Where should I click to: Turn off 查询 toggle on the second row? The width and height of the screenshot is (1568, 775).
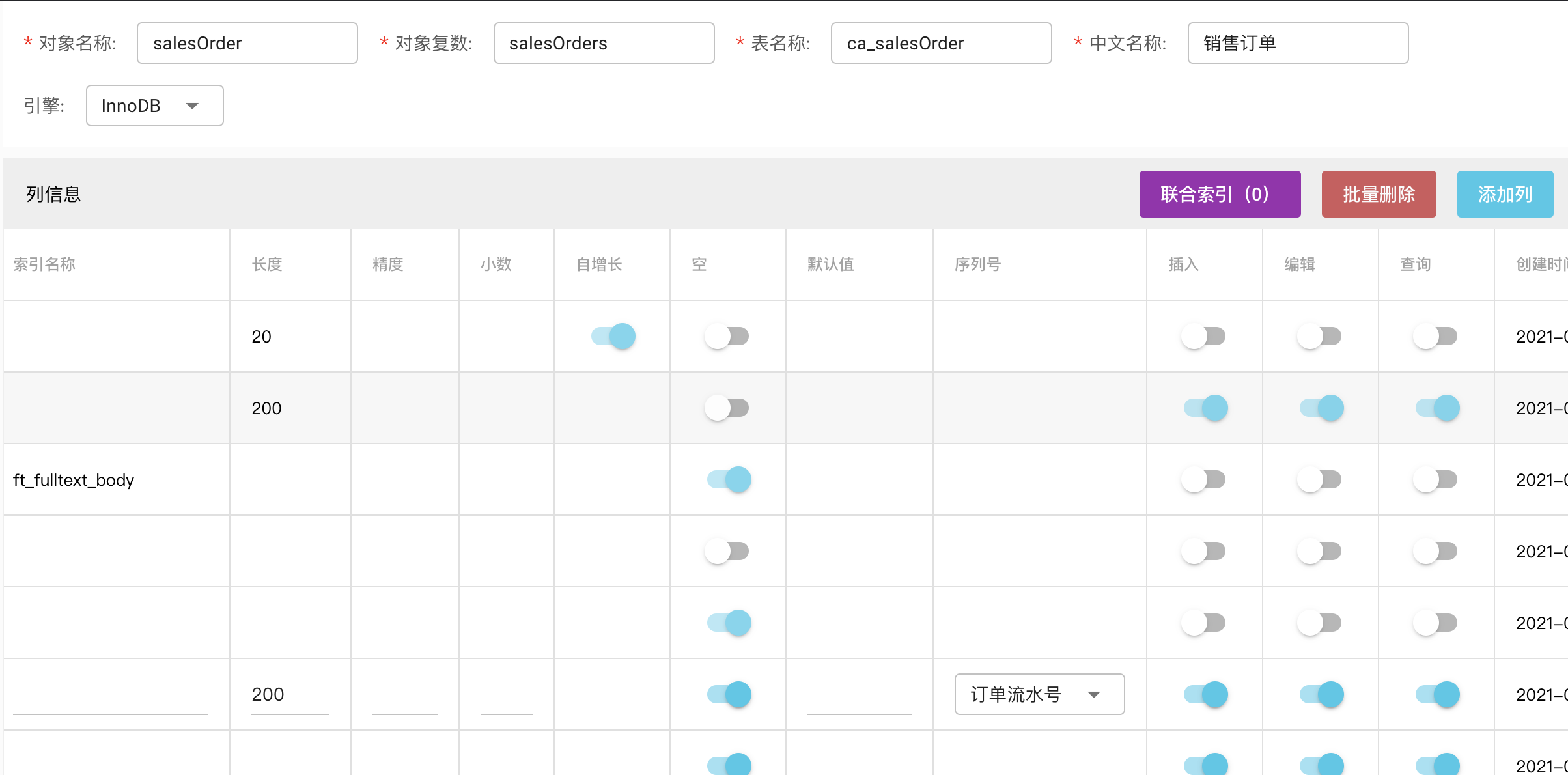(1436, 408)
